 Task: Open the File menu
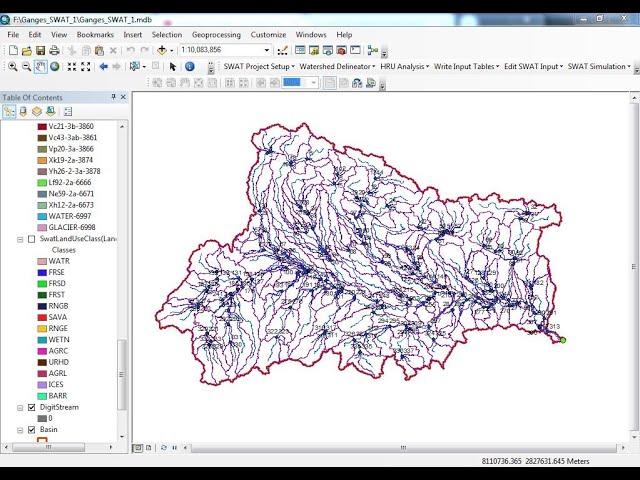click(x=13, y=35)
